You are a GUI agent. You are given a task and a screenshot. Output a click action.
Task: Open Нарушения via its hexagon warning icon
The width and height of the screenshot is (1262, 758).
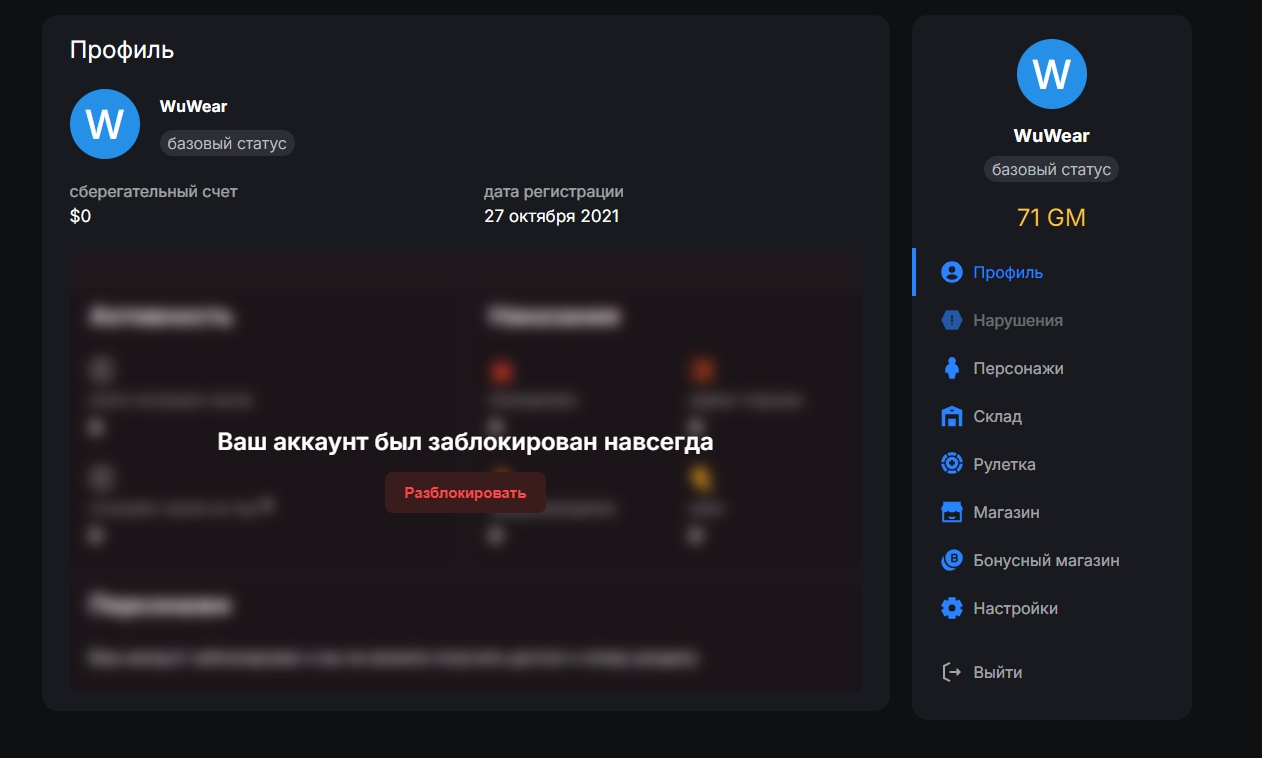(951, 320)
